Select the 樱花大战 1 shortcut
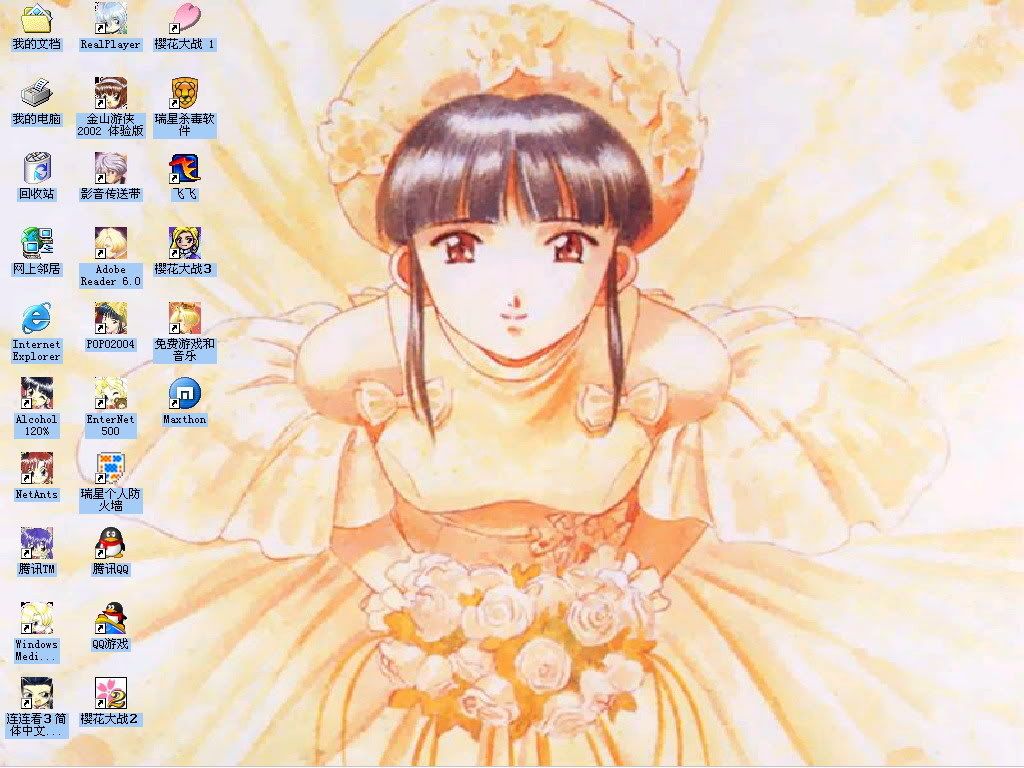Viewport: 1024px width, 768px height. pyautogui.click(x=184, y=18)
